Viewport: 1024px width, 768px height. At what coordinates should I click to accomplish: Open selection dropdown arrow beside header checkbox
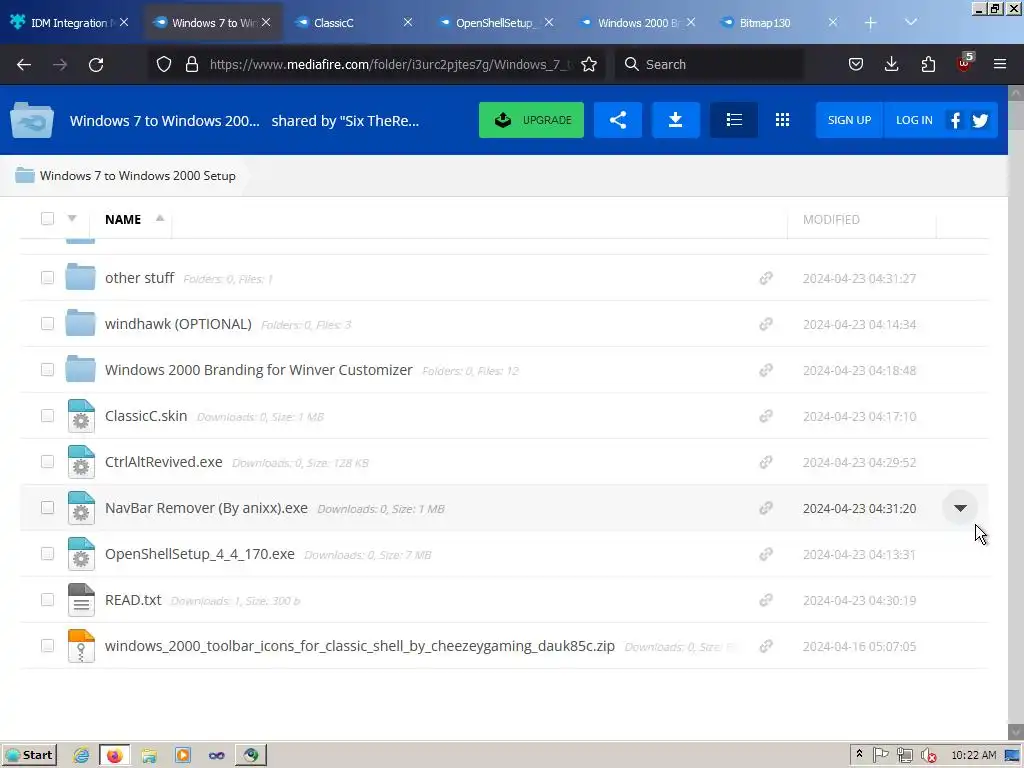pyautogui.click(x=72, y=218)
